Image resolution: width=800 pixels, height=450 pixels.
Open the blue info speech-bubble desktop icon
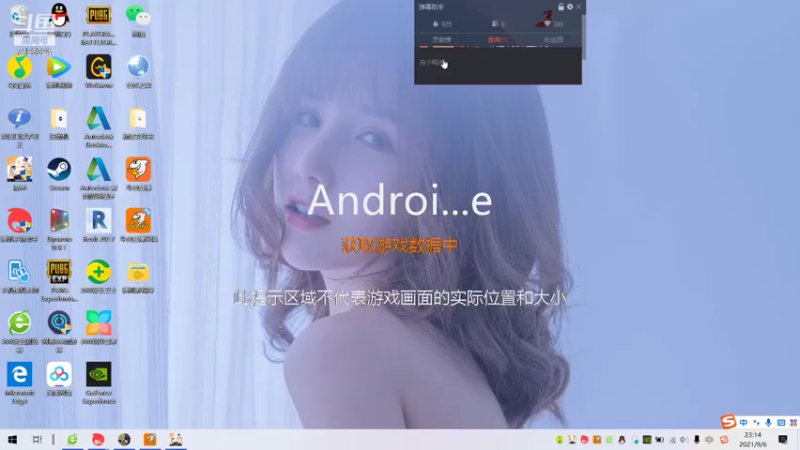19,118
